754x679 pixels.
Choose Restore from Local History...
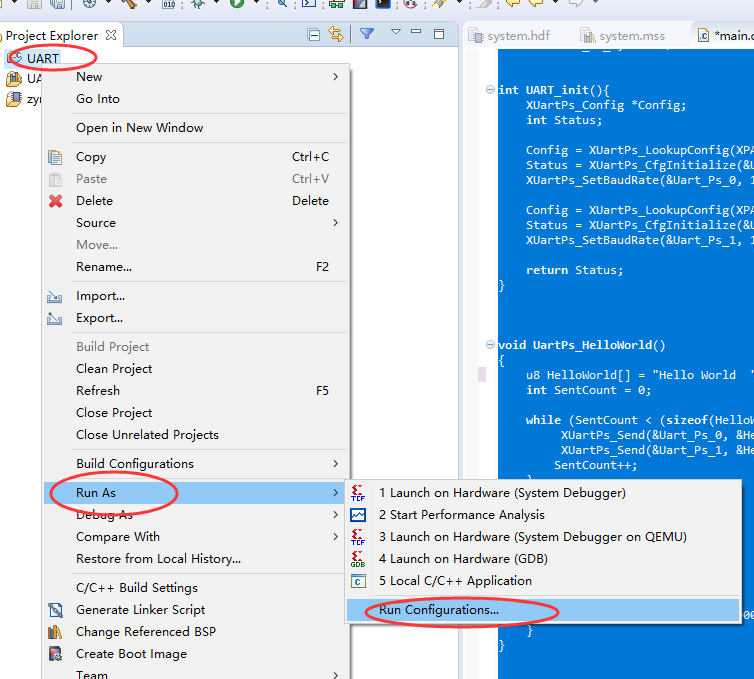158,559
